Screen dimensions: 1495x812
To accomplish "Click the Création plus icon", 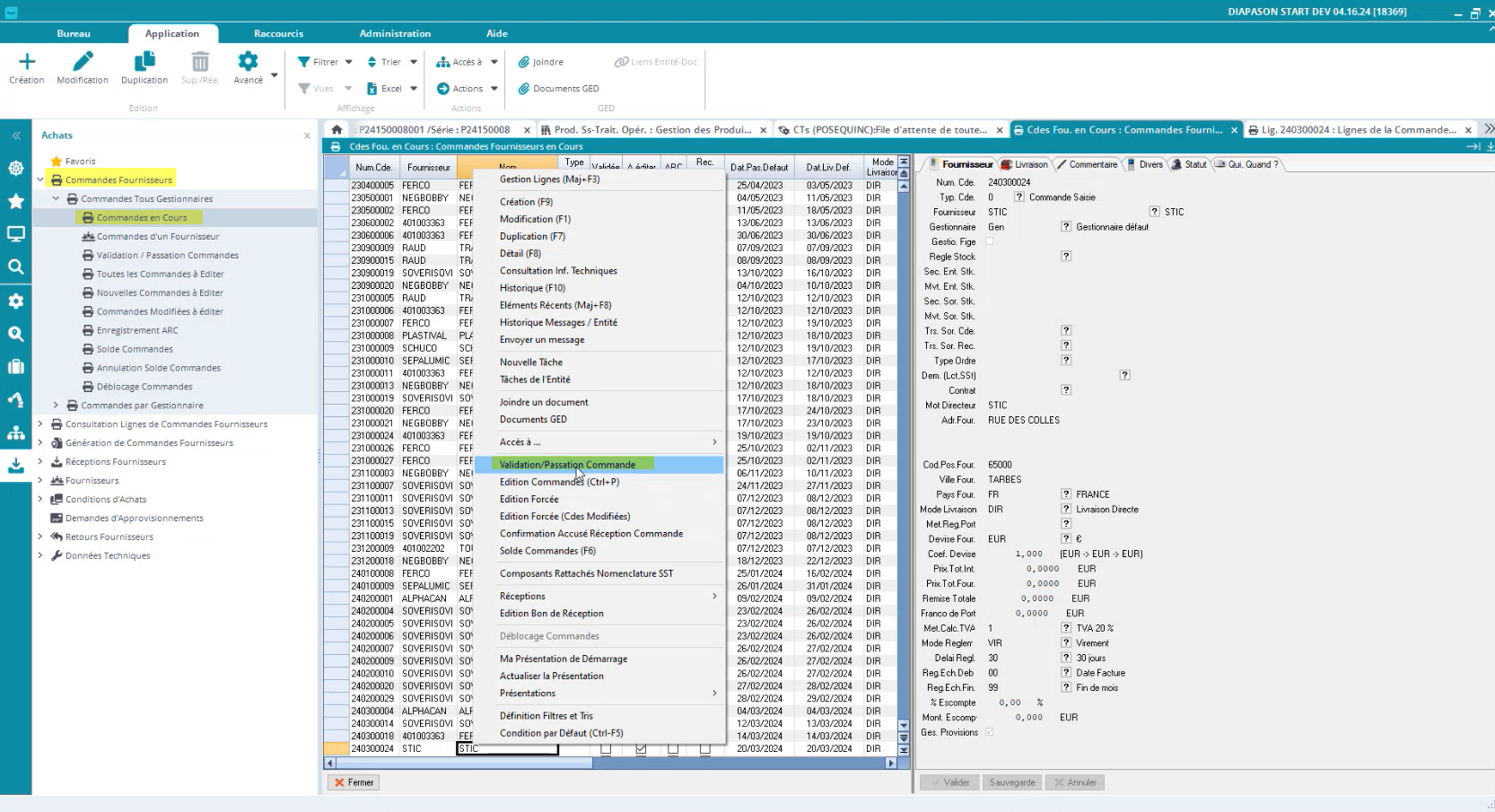I will pyautogui.click(x=27, y=62).
